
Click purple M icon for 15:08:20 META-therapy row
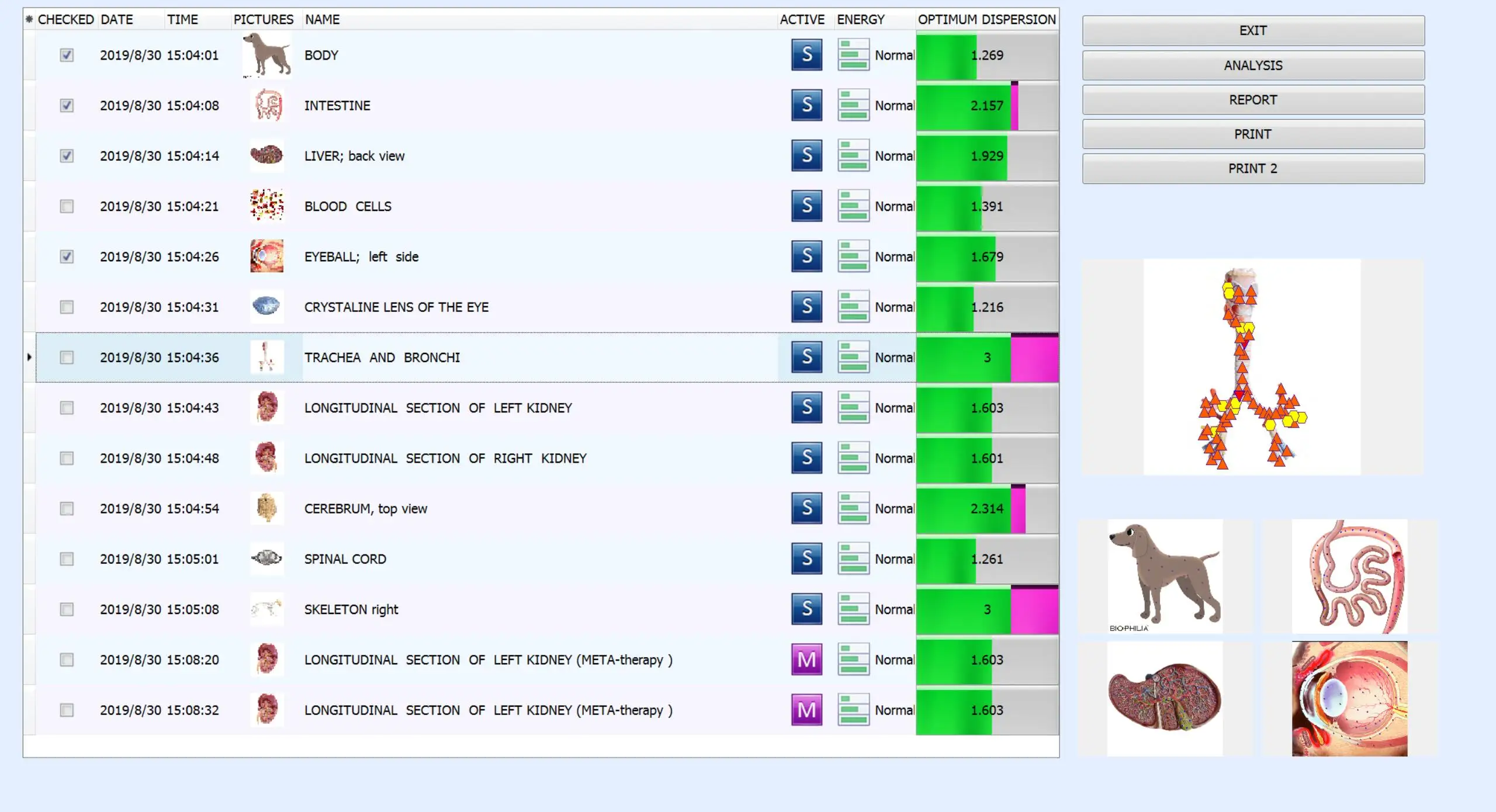(x=806, y=660)
